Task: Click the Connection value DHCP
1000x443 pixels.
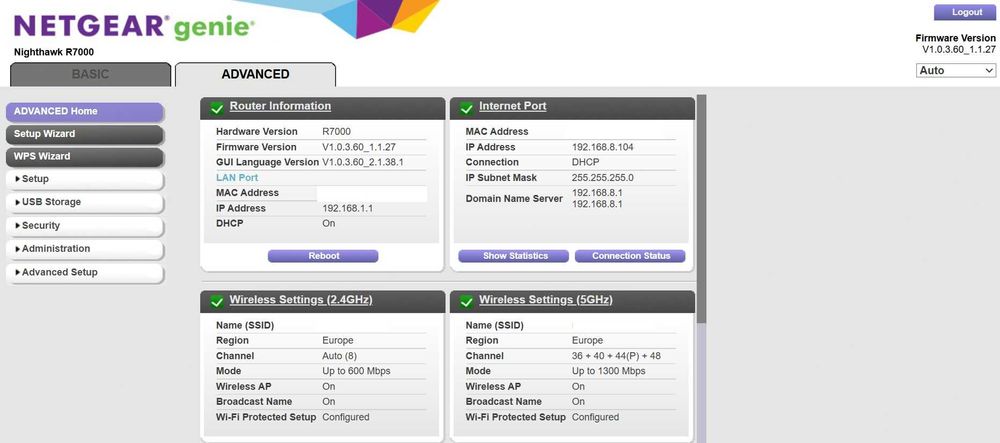Action: 585,163
